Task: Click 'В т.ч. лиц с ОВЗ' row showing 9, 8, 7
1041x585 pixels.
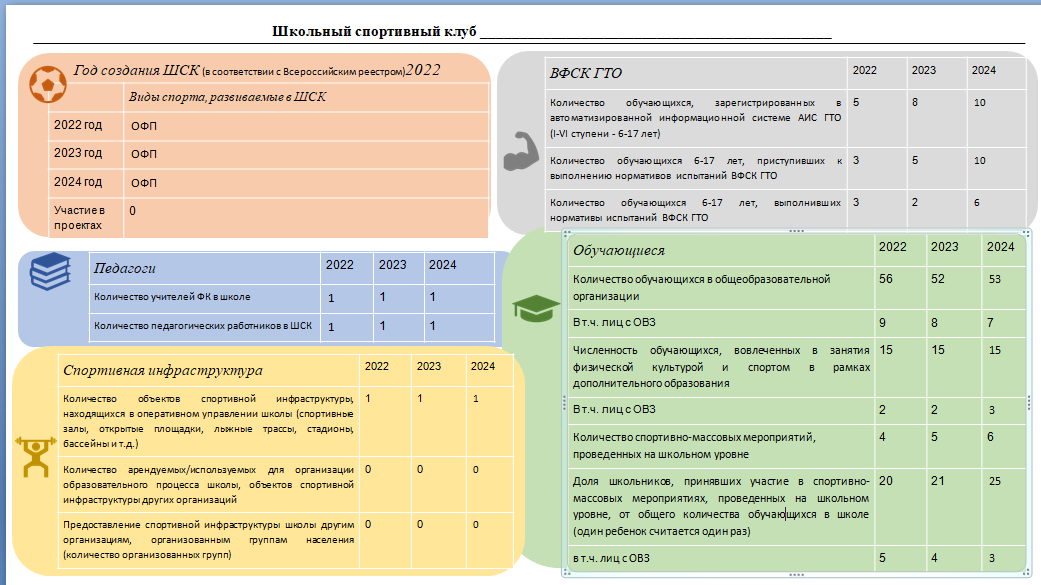Action: pyautogui.click(x=614, y=323)
